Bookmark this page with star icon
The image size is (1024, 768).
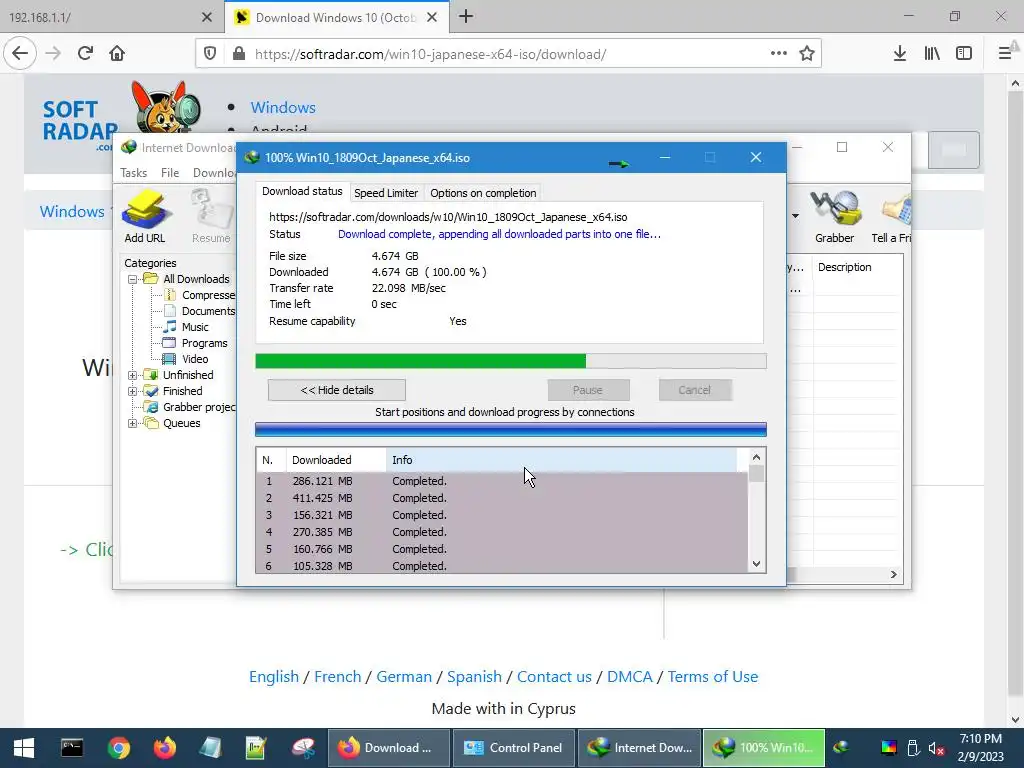coord(807,54)
